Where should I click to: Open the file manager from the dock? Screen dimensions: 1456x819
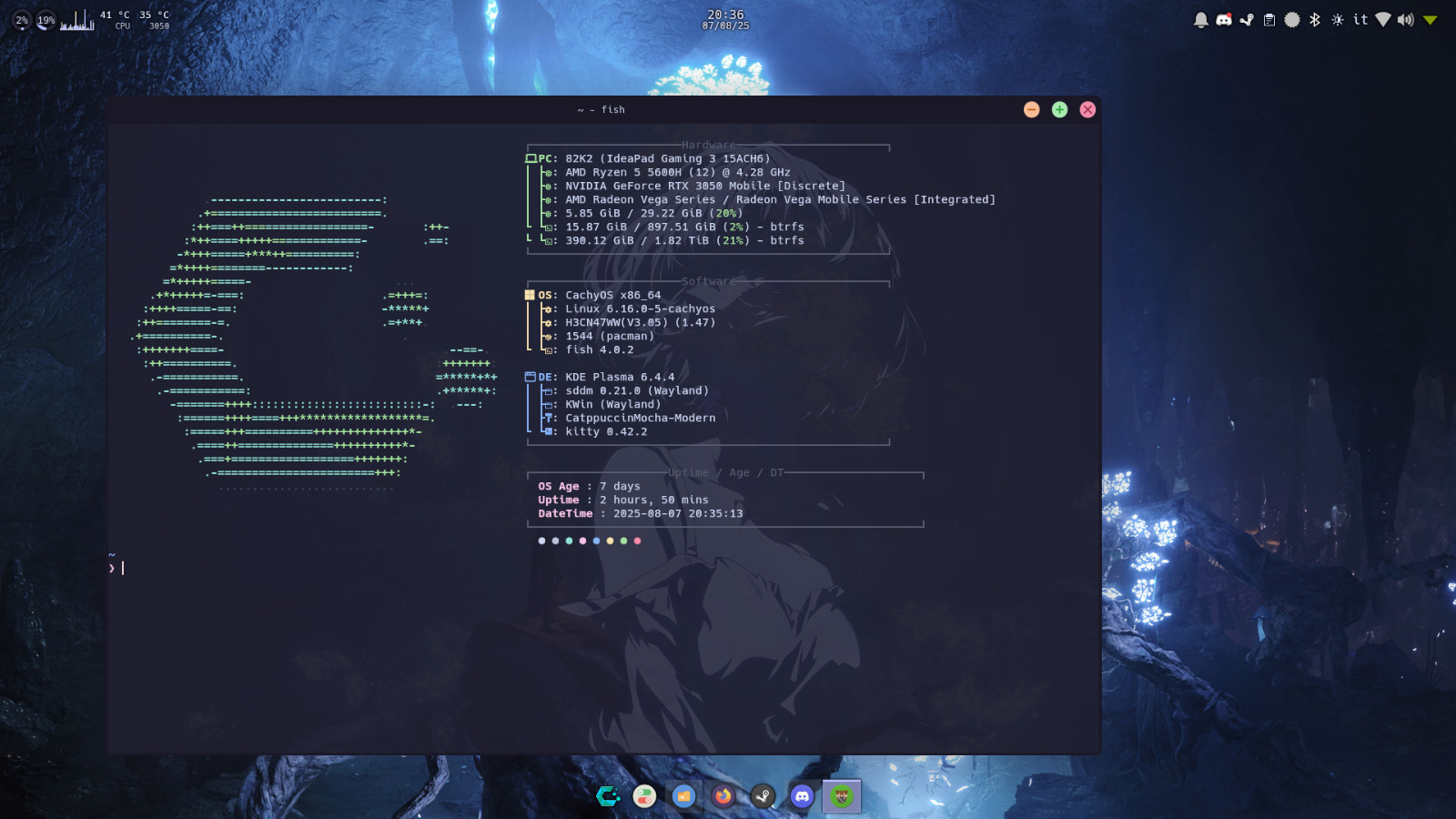(683, 796)
